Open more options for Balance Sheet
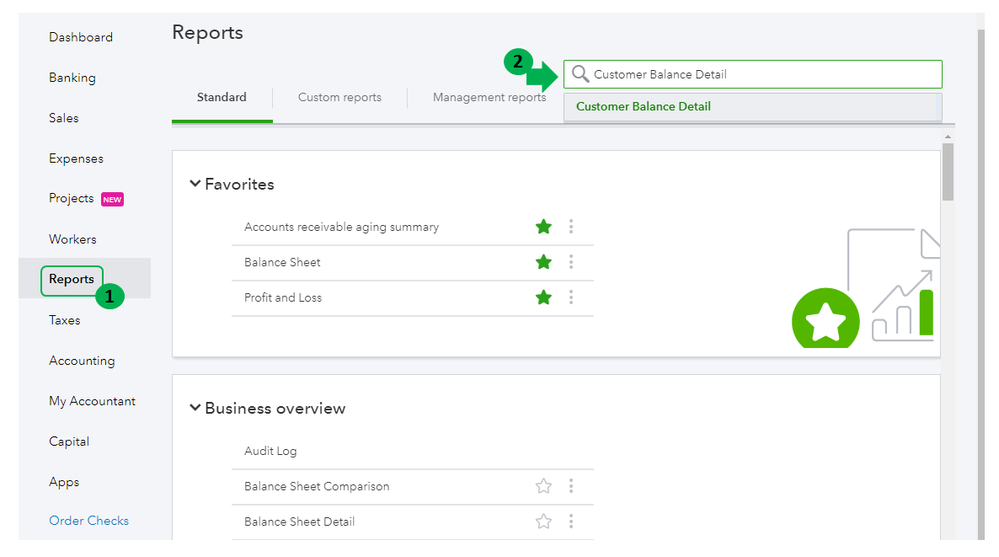Image resolution: width=999 pixels, height=557 pixels. [x=571, y=262]
